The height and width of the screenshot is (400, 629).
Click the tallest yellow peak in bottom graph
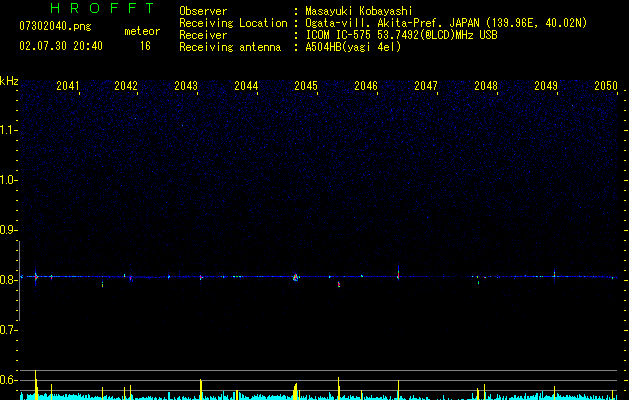(36, 385)
